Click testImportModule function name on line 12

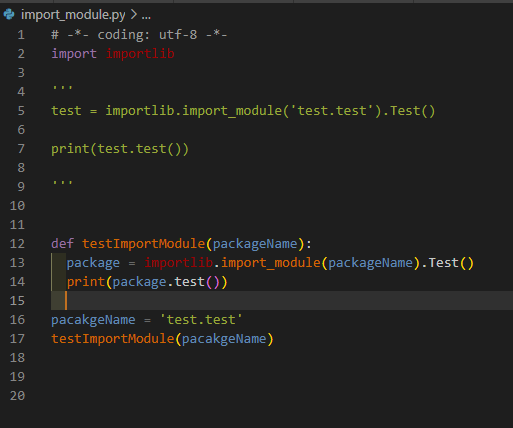click(x=143, y=244)
